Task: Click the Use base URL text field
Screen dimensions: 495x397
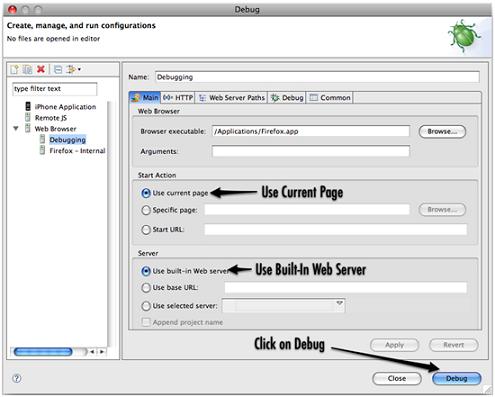Action: tap(346, 287)
